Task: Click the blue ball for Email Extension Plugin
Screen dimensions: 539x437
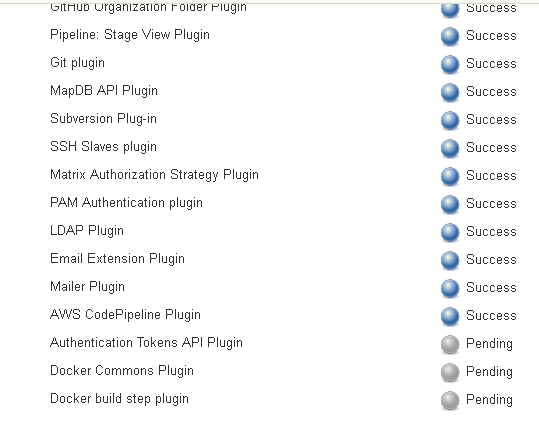Action: click(450, 260)
